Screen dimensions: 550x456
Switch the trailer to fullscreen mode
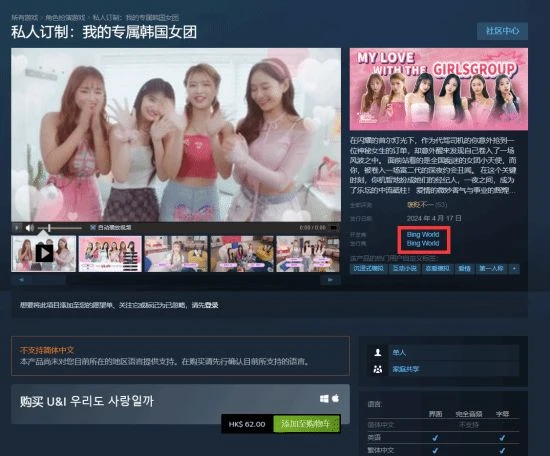[x=334, y=228]
